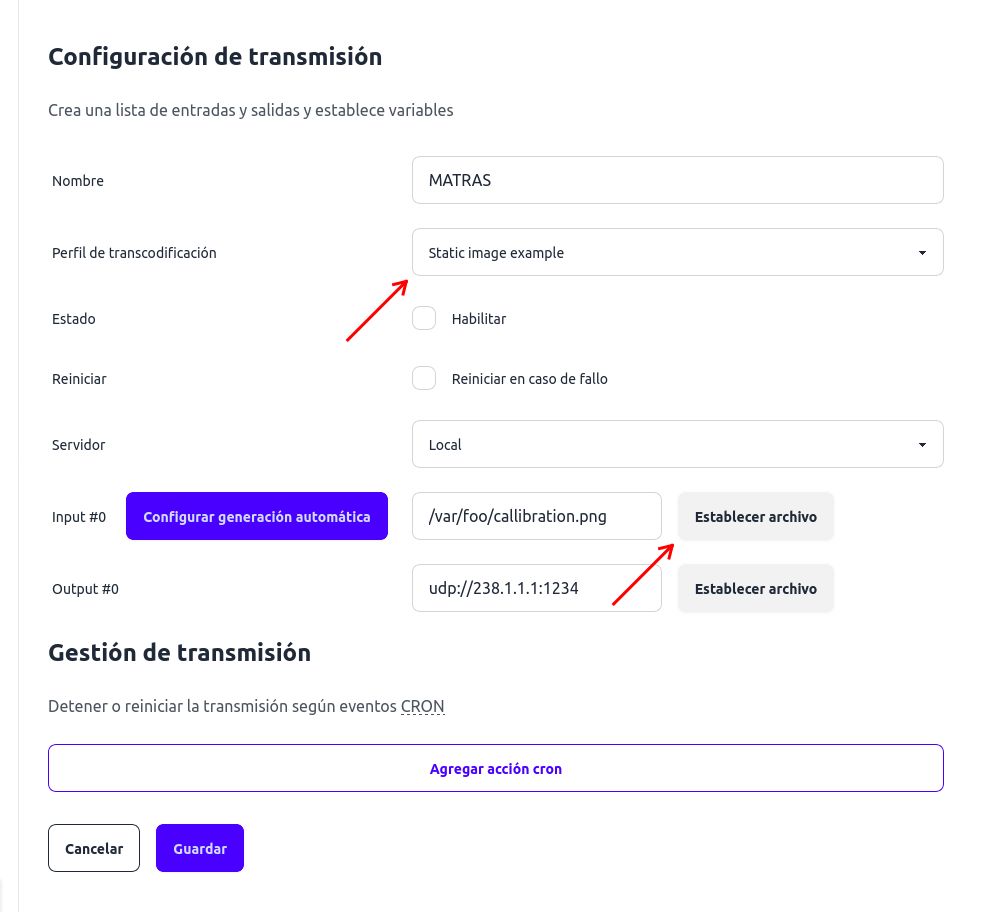Expand the Servidor selection list
Screen dimensions: 992x912
[x=678, y=444]
